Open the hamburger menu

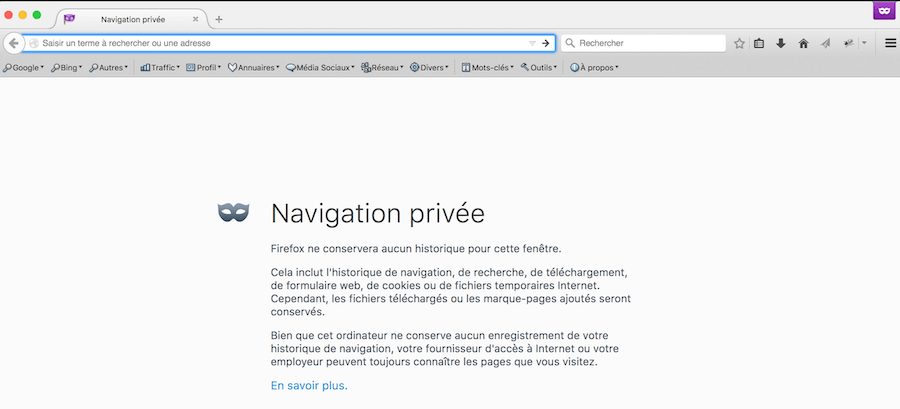point(890,43)
